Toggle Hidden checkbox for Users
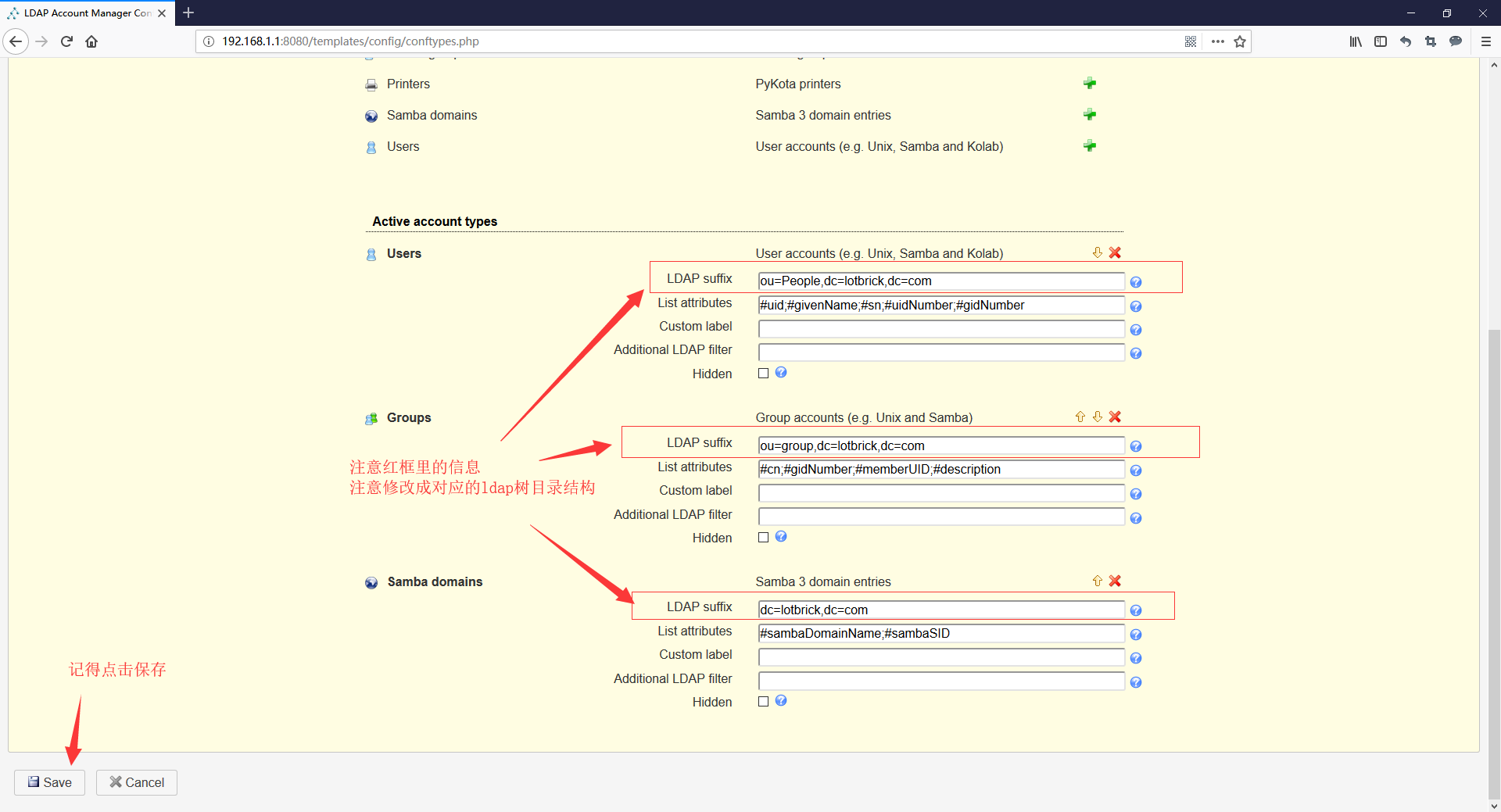 tap(764, 374)
